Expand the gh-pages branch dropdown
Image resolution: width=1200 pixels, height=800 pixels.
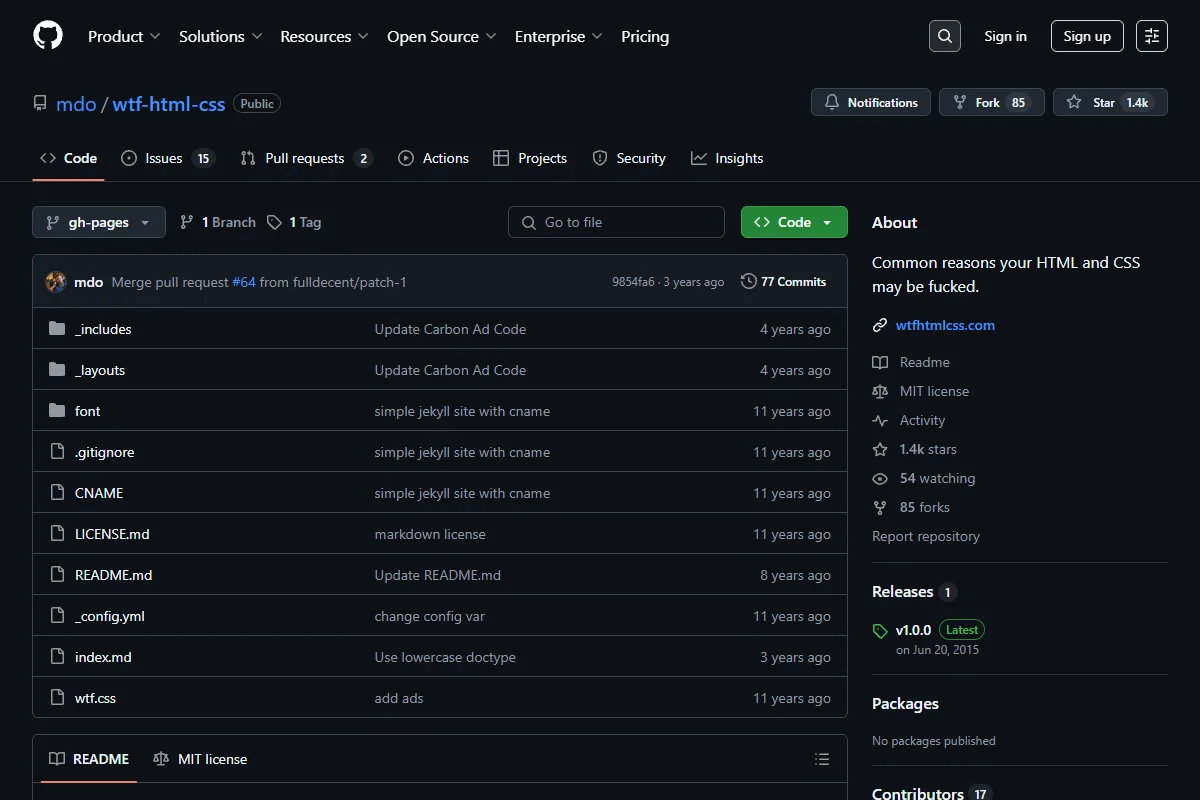click(99, 222)
